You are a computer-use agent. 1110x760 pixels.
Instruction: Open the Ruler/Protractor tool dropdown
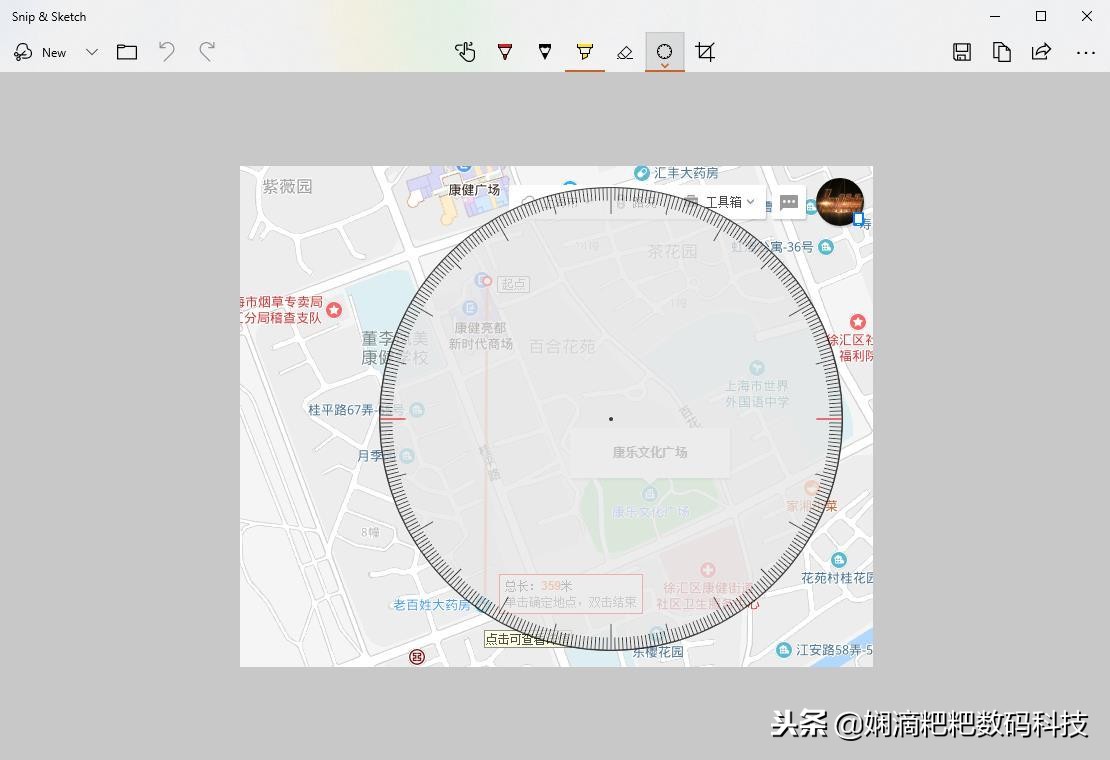click(x=665, y=52)
